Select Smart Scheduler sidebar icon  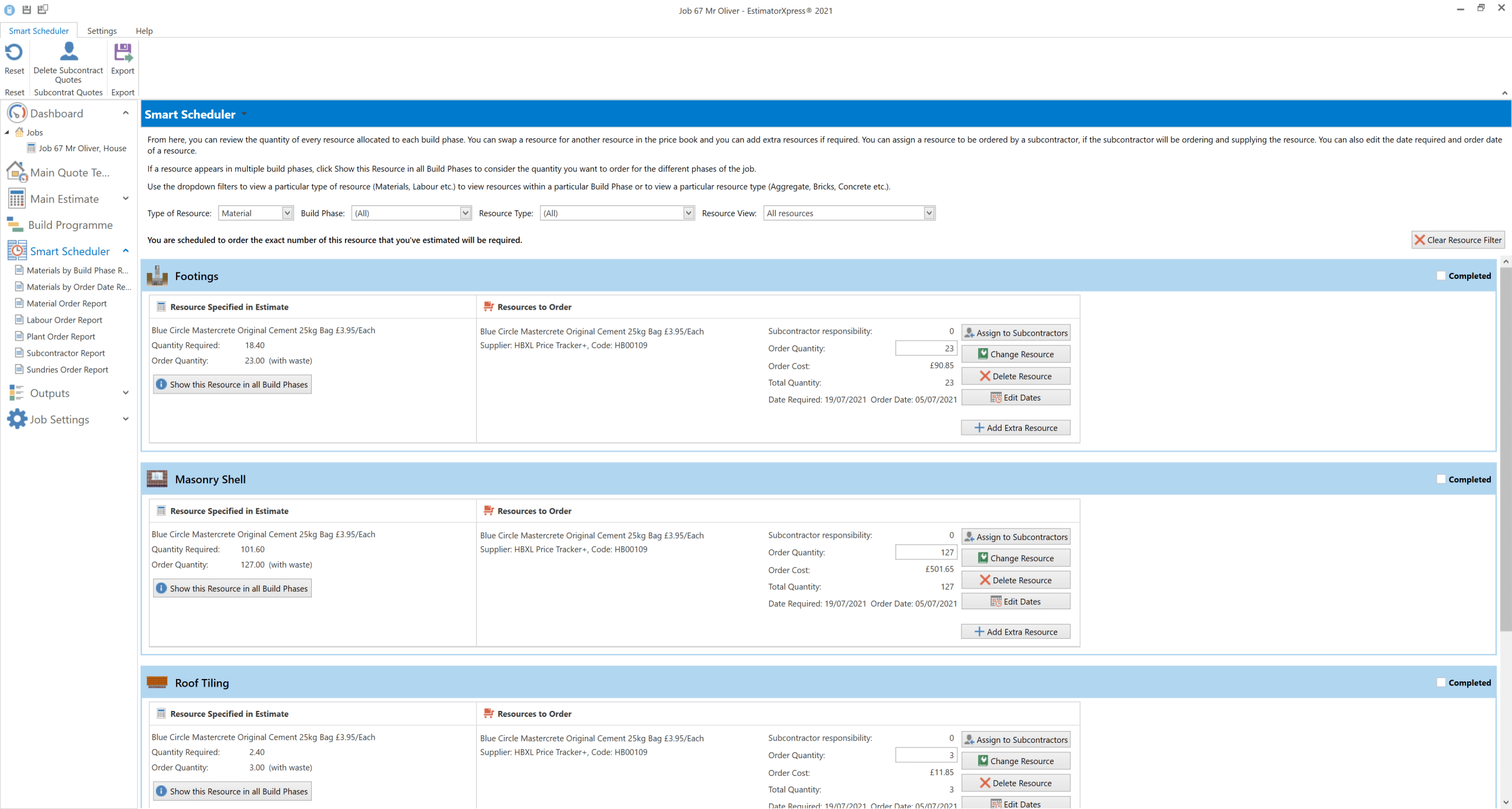click(17, 251)
